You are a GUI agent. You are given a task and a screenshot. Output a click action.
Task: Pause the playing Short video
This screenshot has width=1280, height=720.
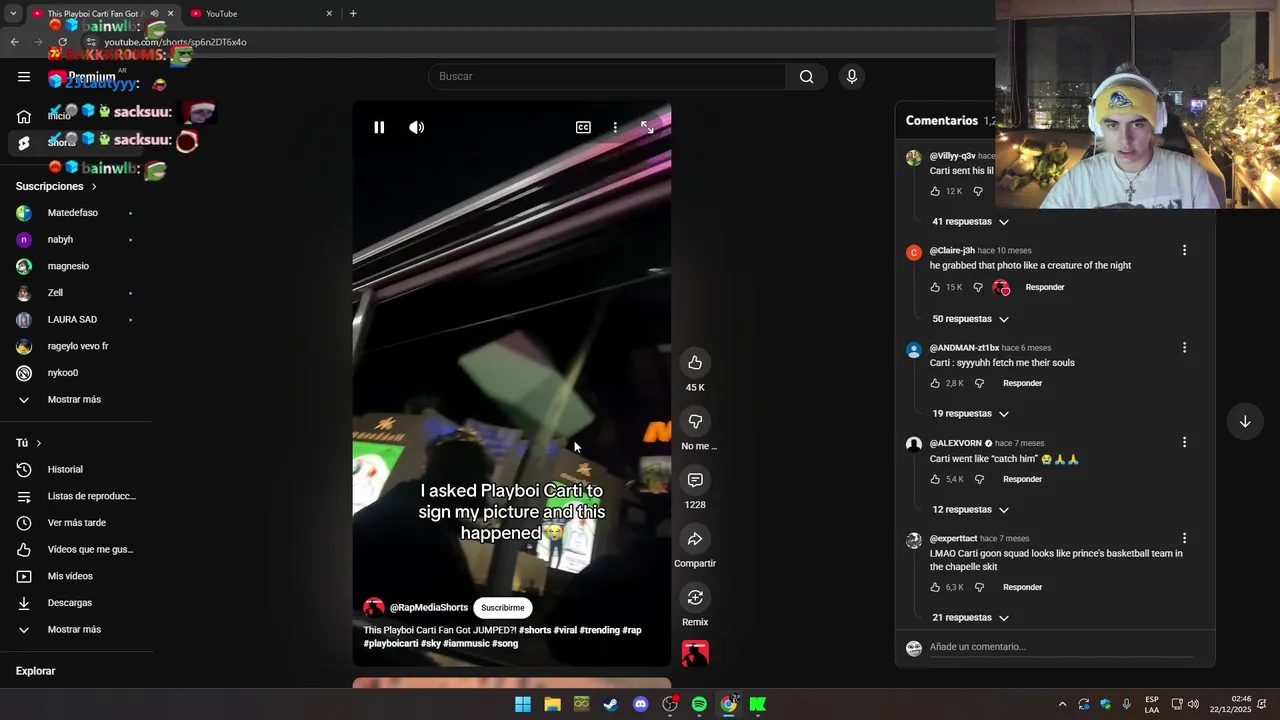point(379,127)
